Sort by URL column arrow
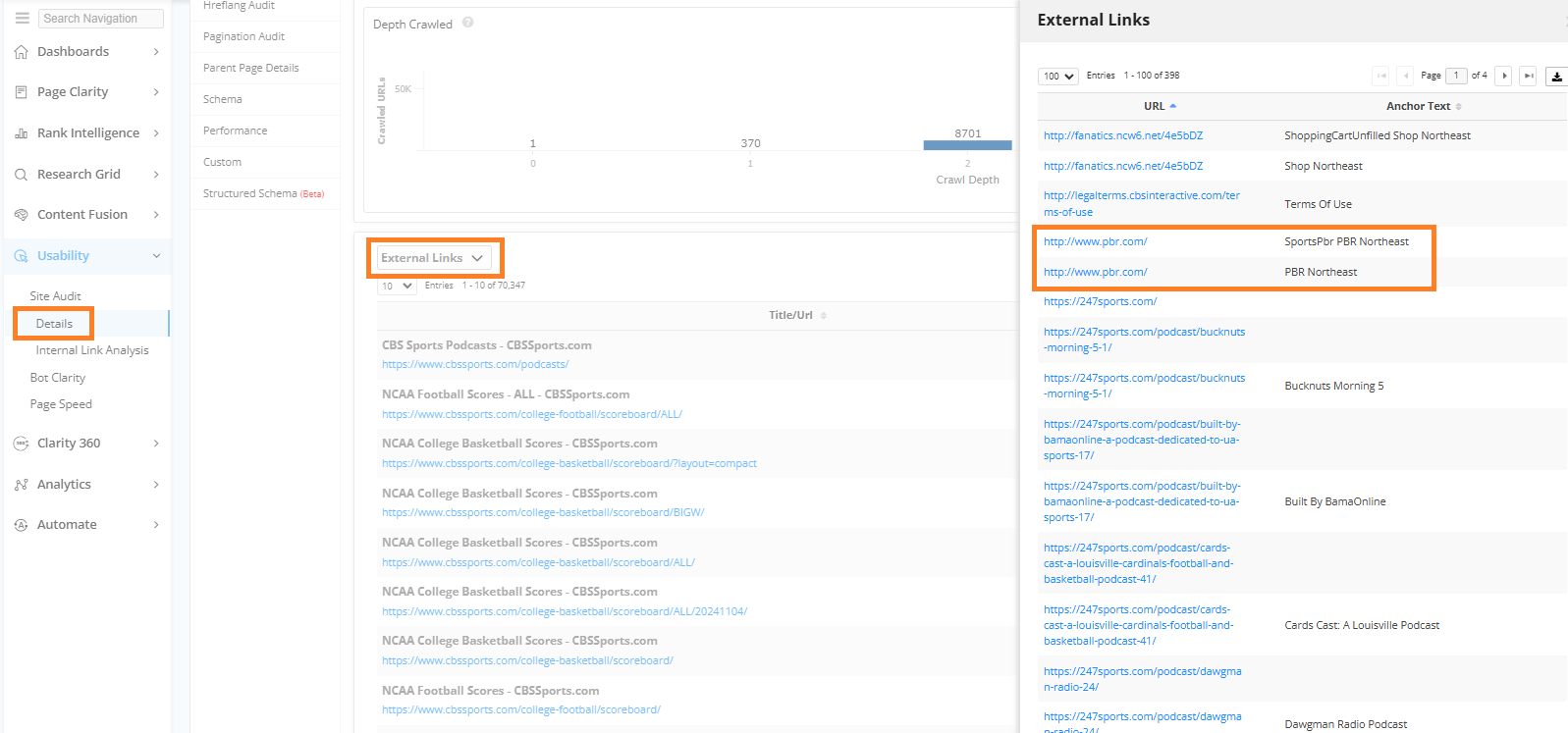 click(x=1172, y=106)
